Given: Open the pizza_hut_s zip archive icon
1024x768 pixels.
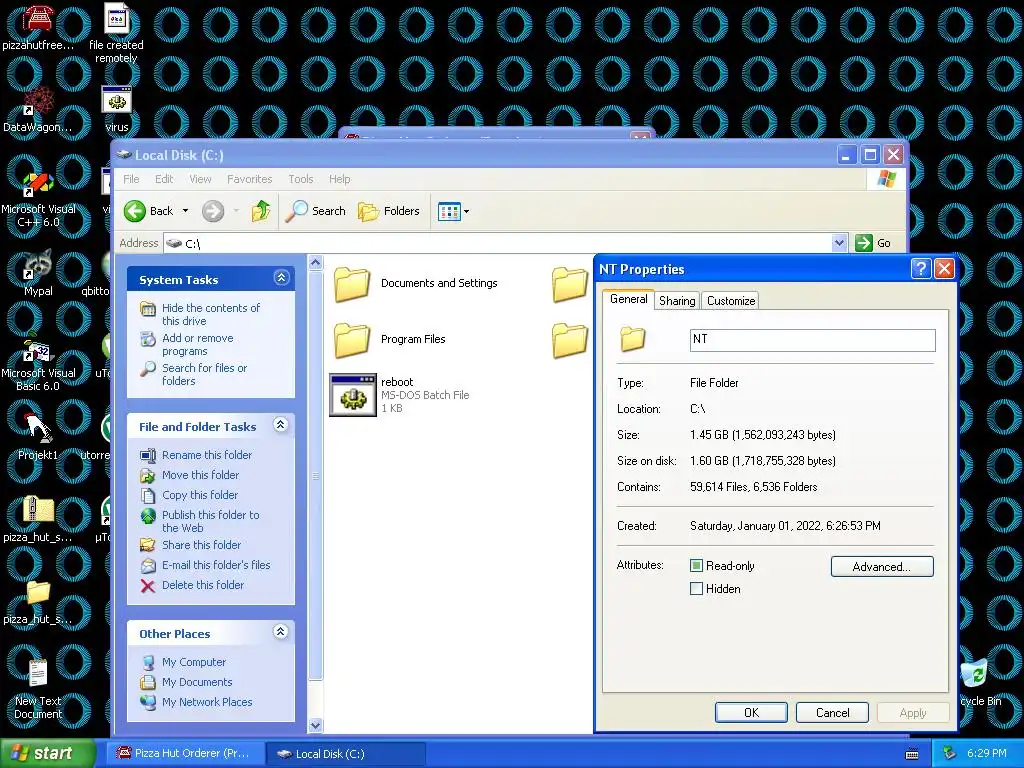Looking at the screenshot, I should pos(38,519).
